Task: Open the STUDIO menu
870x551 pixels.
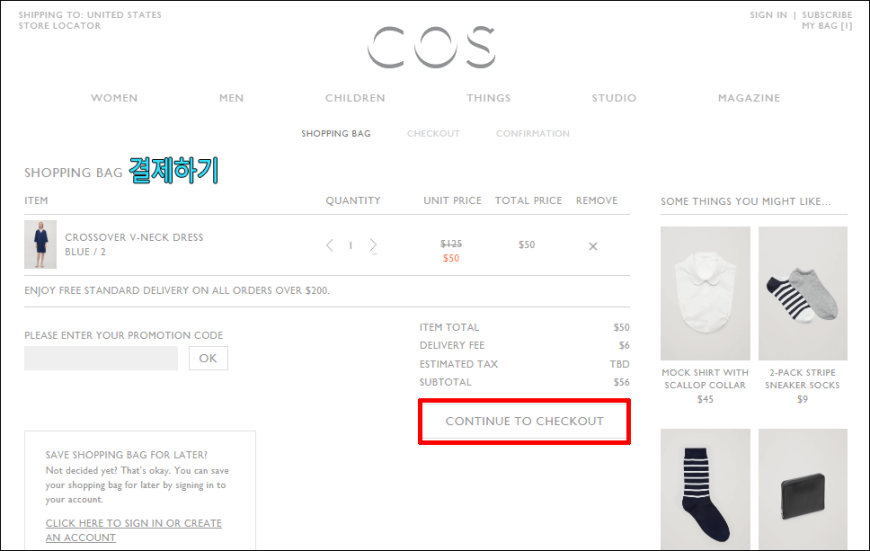Action: click(614, 98)
